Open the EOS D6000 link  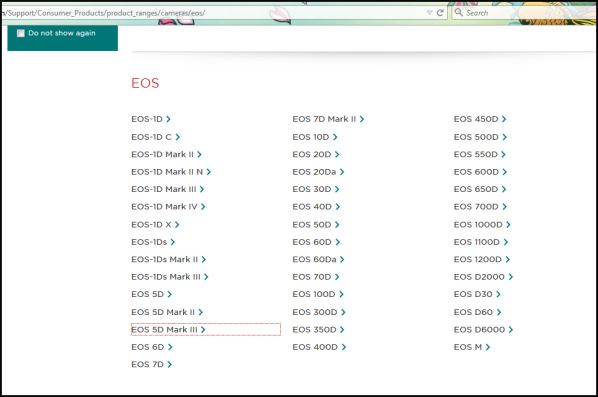click(x=484, y=329)
